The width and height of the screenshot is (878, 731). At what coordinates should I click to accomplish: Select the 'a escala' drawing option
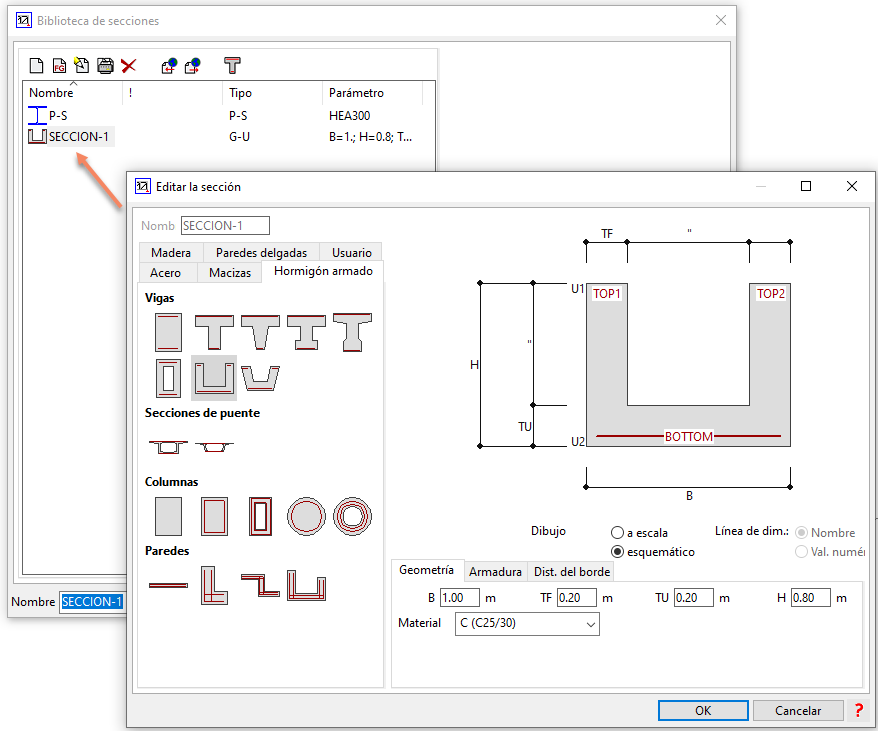pyautogui.click(x=617, y=532)
